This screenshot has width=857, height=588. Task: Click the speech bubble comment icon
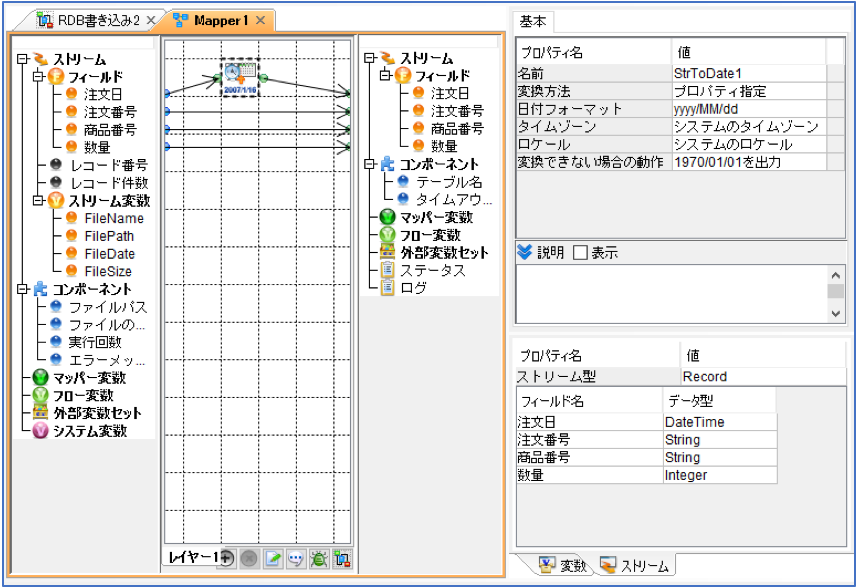pos(296,558)
